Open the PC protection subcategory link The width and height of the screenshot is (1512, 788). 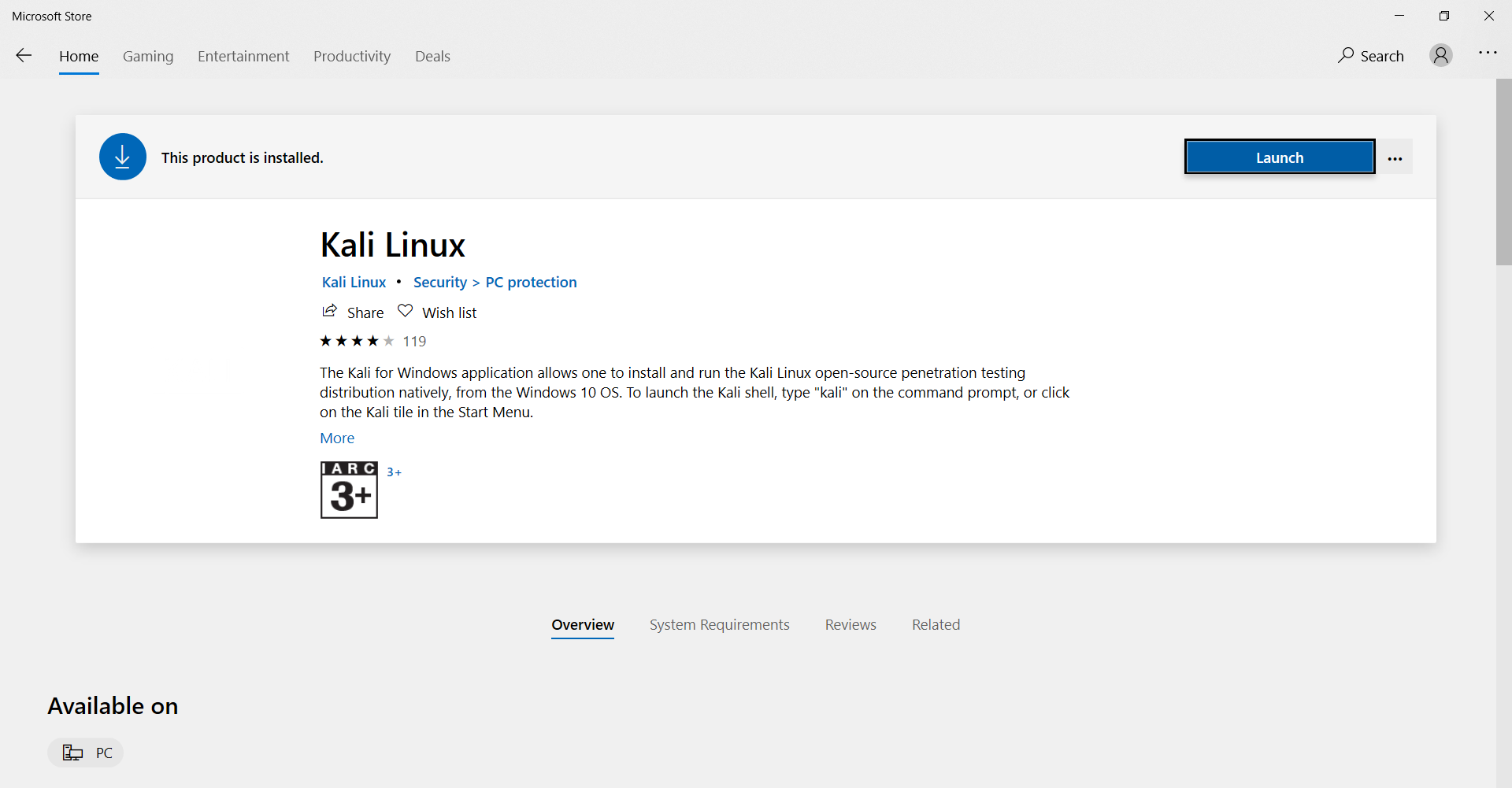coord(531,282)
